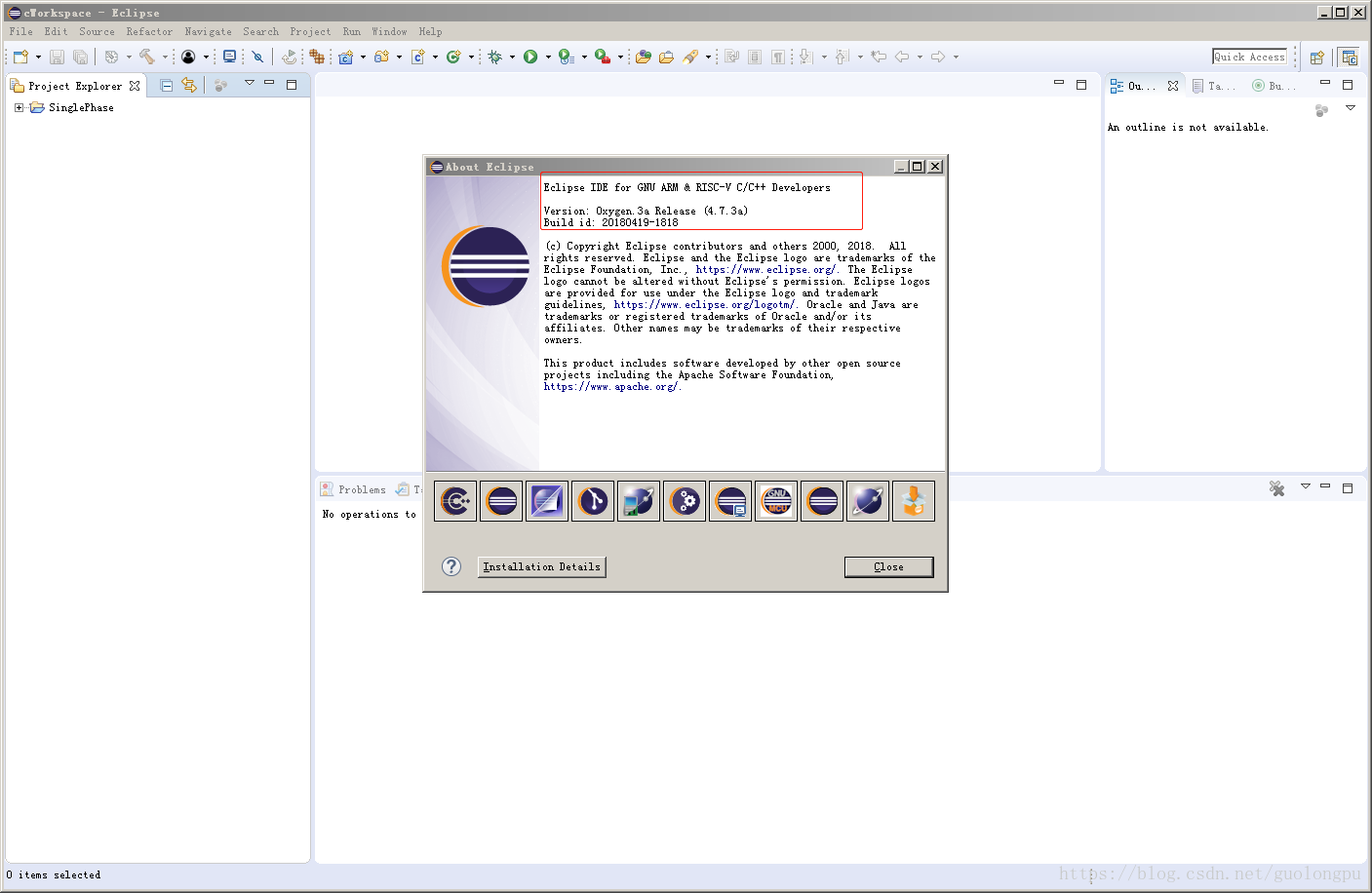Open the Help menu

click(430, 31)
